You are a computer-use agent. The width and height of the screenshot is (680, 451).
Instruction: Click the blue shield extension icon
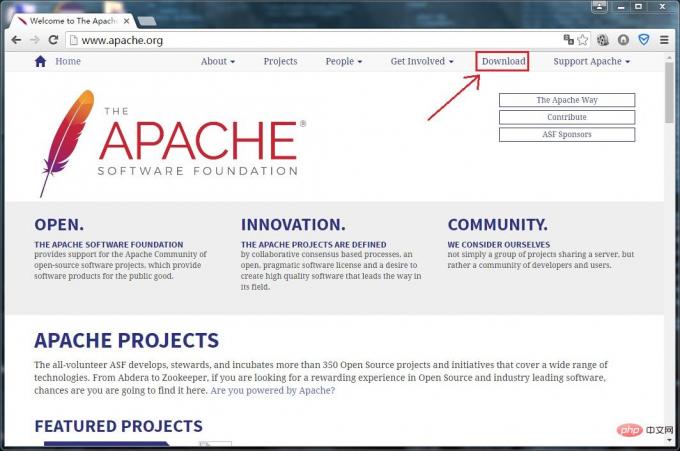tap(644, 40)
